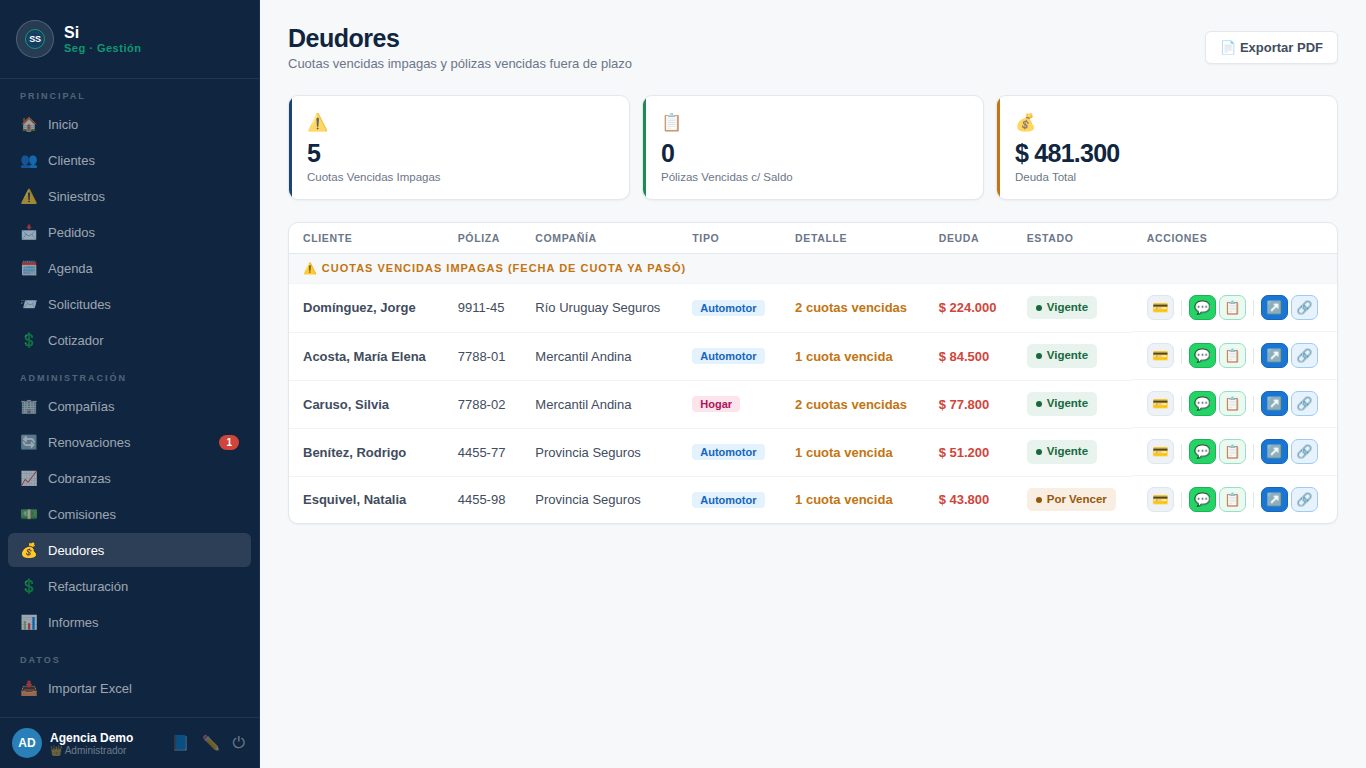Open Siniestros from the sidebar

(x=129, y=197)
